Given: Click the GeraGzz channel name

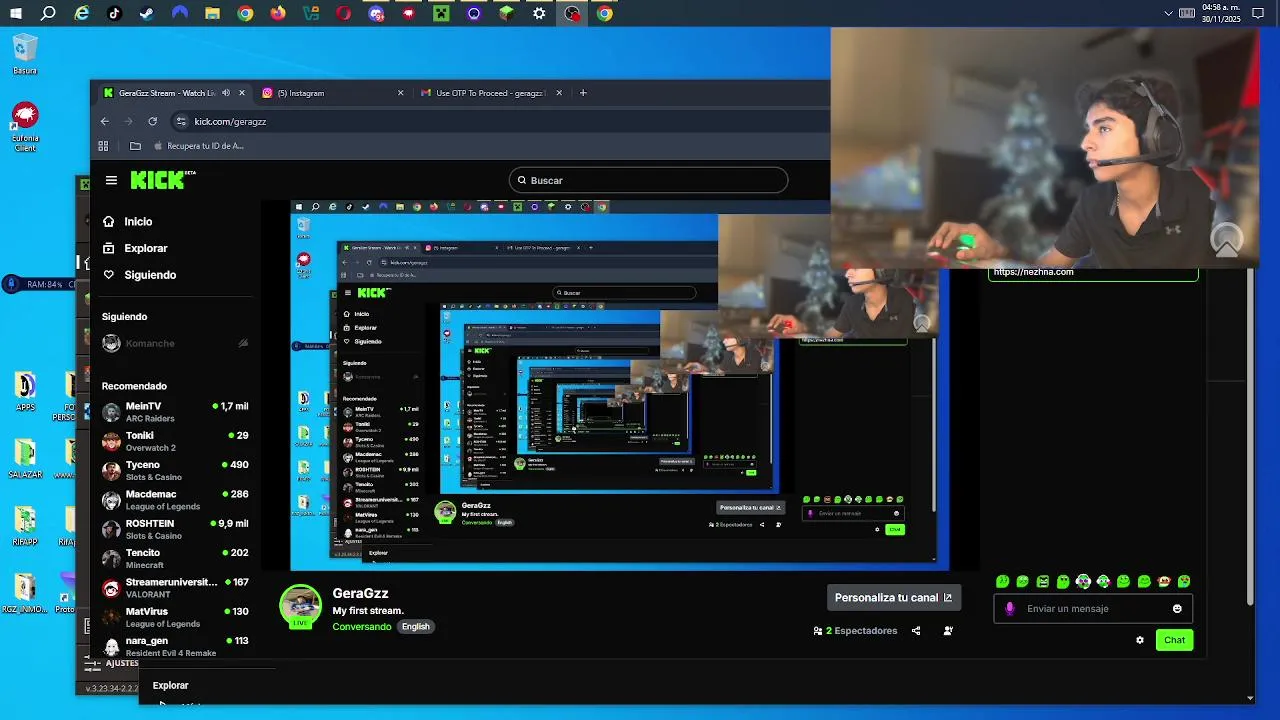Looking at the screenshot, I should click(x=360, y=593).
